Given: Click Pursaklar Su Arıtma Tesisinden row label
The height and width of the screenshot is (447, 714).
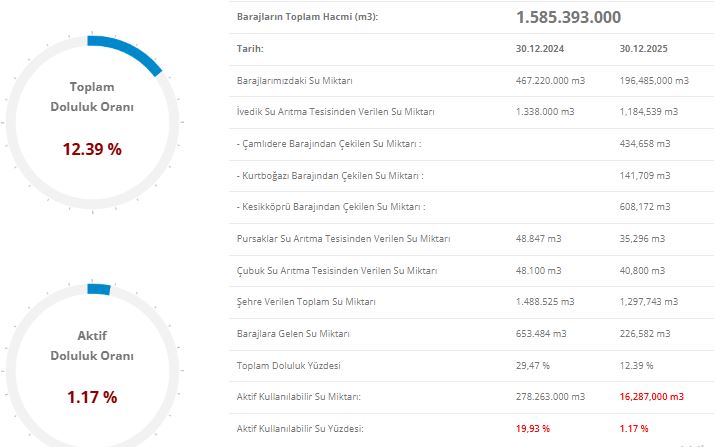Looking at the screenshot, I should click(x=343, y=239).
